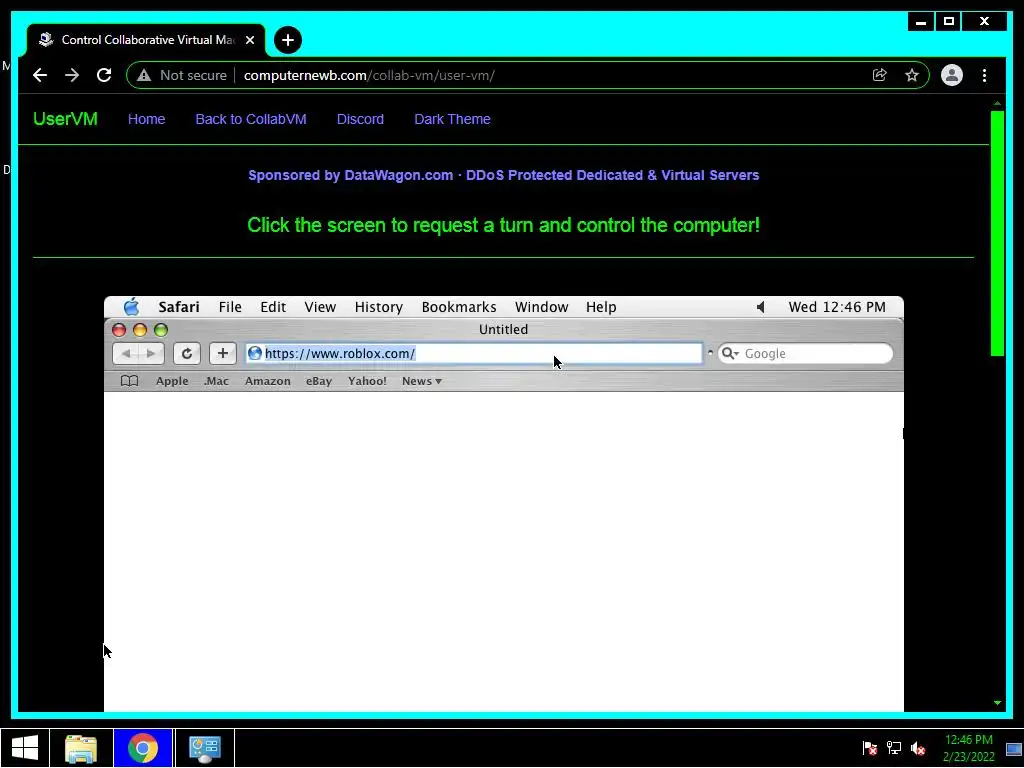The image size is (1024, 768).
Task: Open the Edit menu in Safari
Action: (x=273, y=307)
